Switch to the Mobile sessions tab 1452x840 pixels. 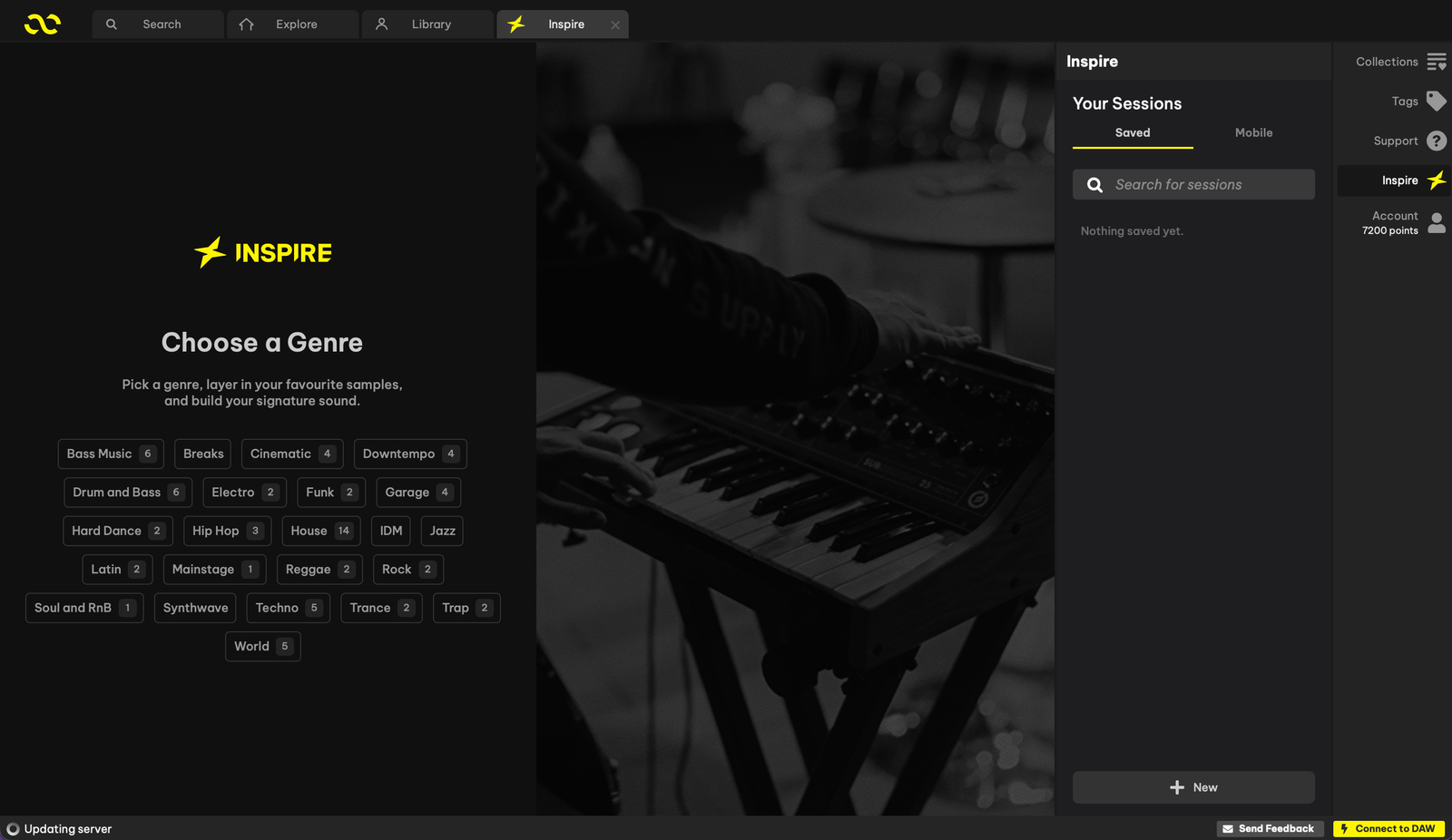coord(1254,133)
